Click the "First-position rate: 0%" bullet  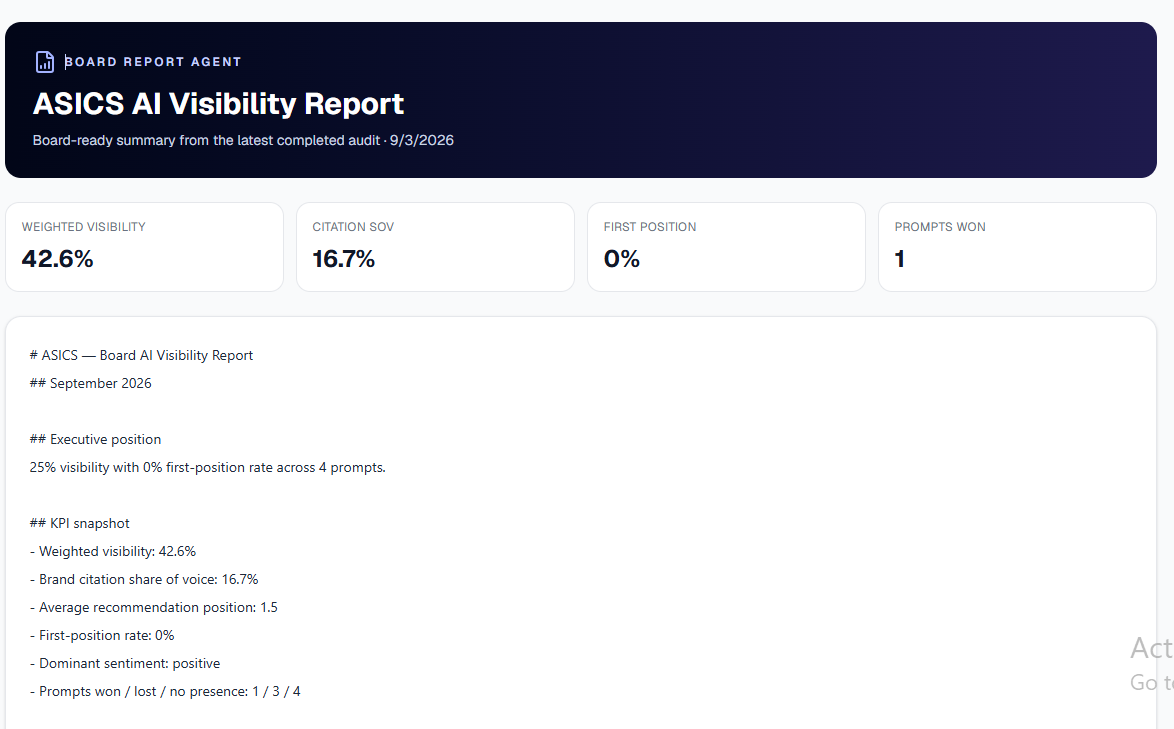[x=102, y=635]
